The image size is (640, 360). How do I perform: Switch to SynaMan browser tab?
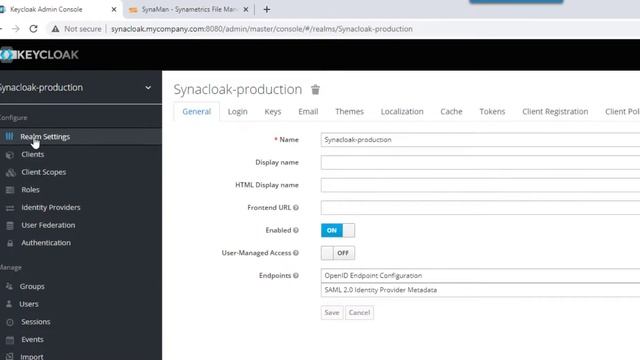tap(189, 9)
